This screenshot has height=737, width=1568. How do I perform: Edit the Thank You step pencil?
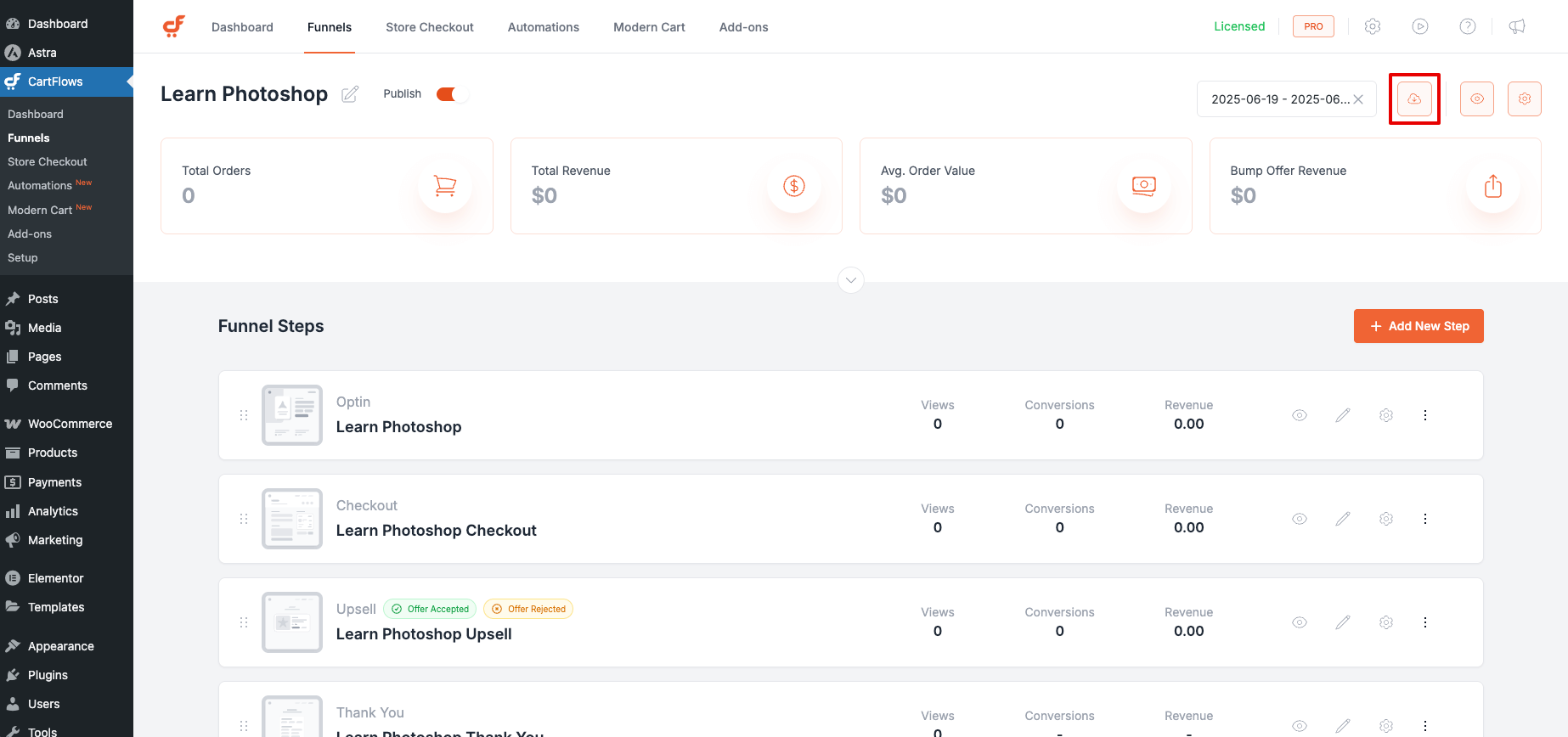(1343, 726)
